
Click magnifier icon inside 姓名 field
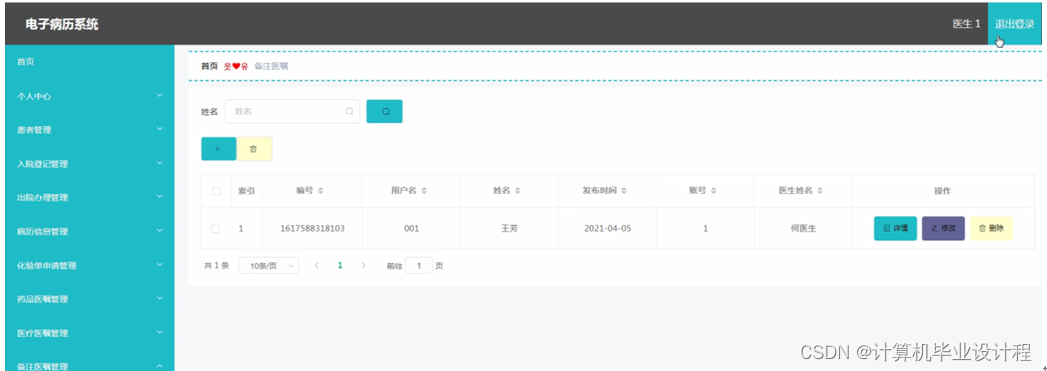pyautogui.click(x=349, y=111)
